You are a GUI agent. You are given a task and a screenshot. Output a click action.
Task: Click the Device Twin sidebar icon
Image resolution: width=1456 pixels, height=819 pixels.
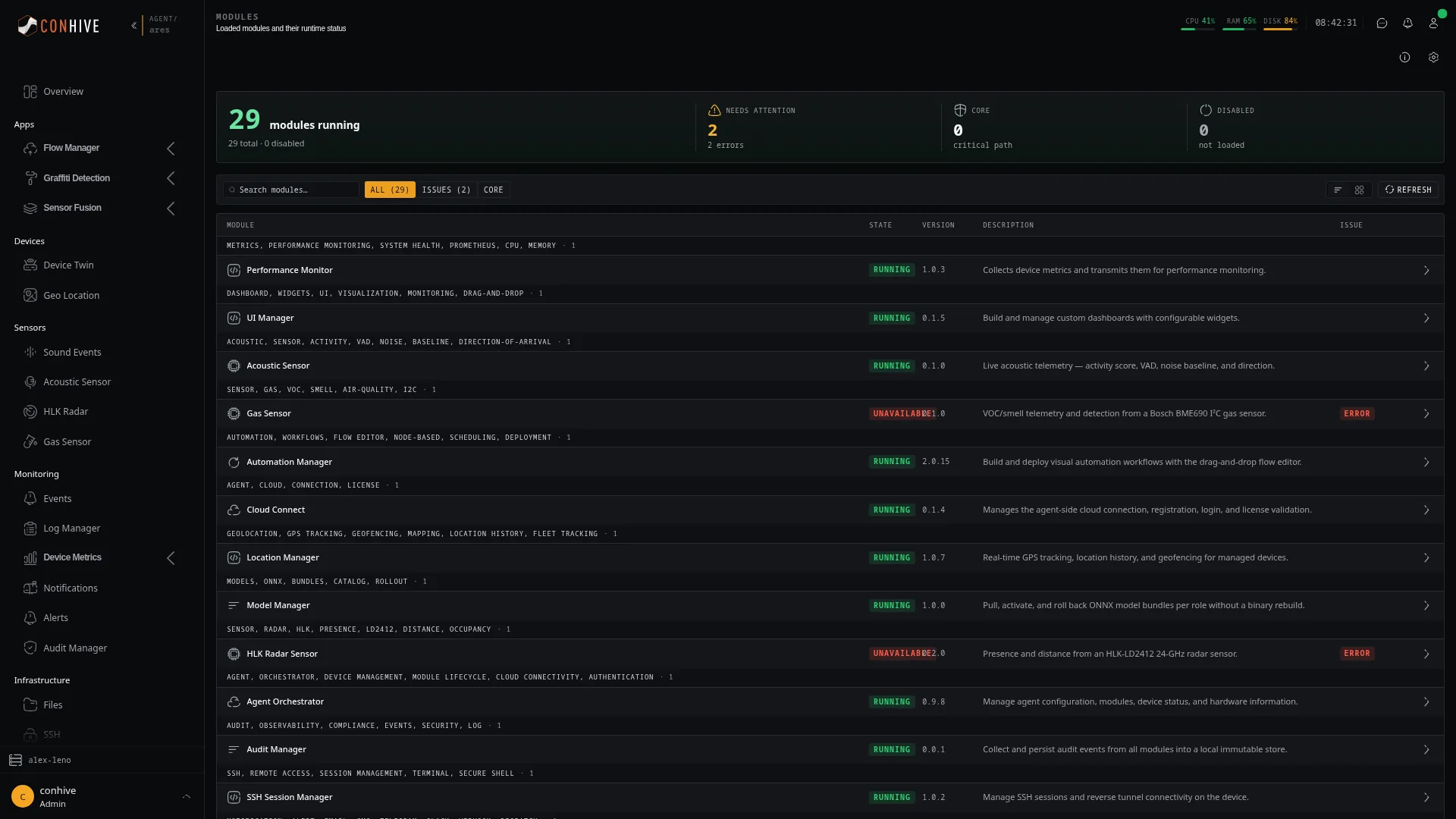(x=30, y=265)
